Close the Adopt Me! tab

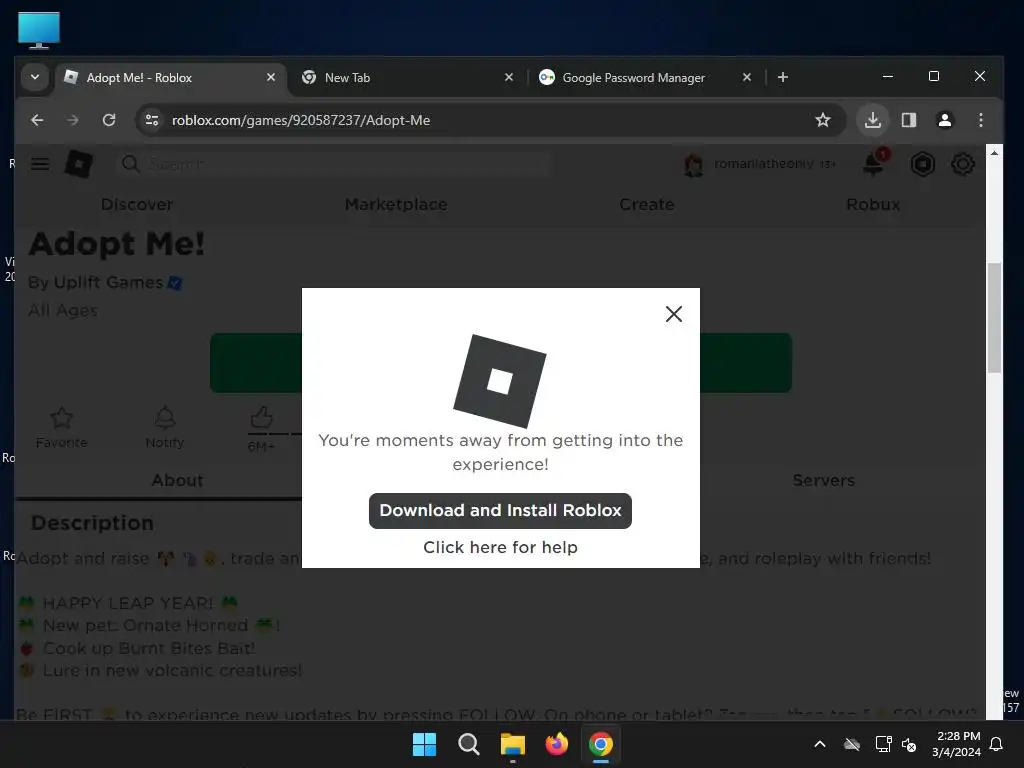(271, 77)
